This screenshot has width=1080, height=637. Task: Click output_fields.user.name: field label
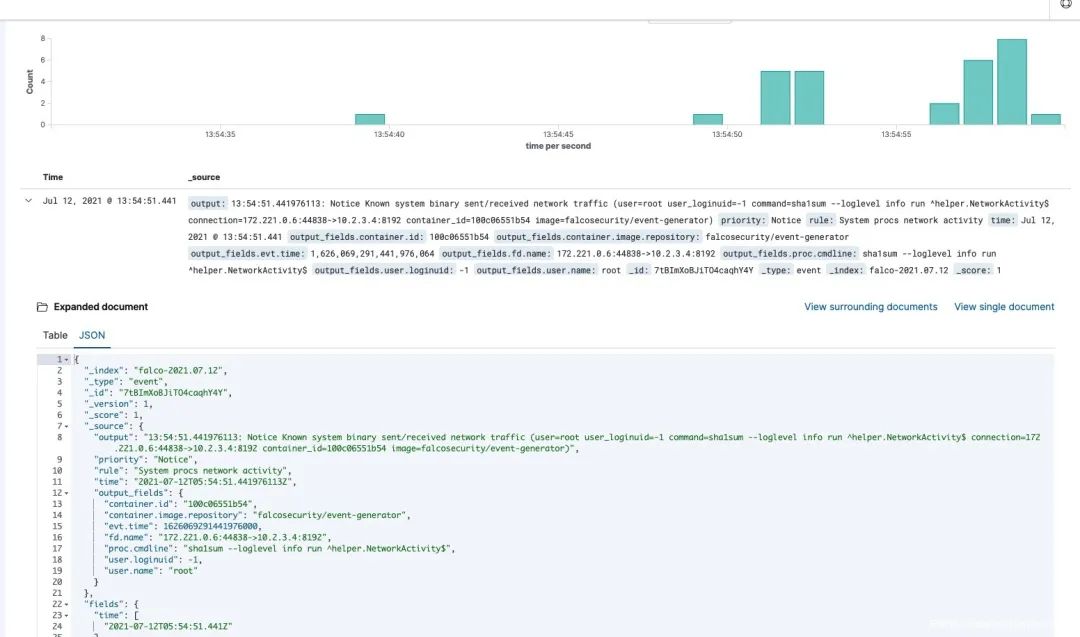pos(535,270)
